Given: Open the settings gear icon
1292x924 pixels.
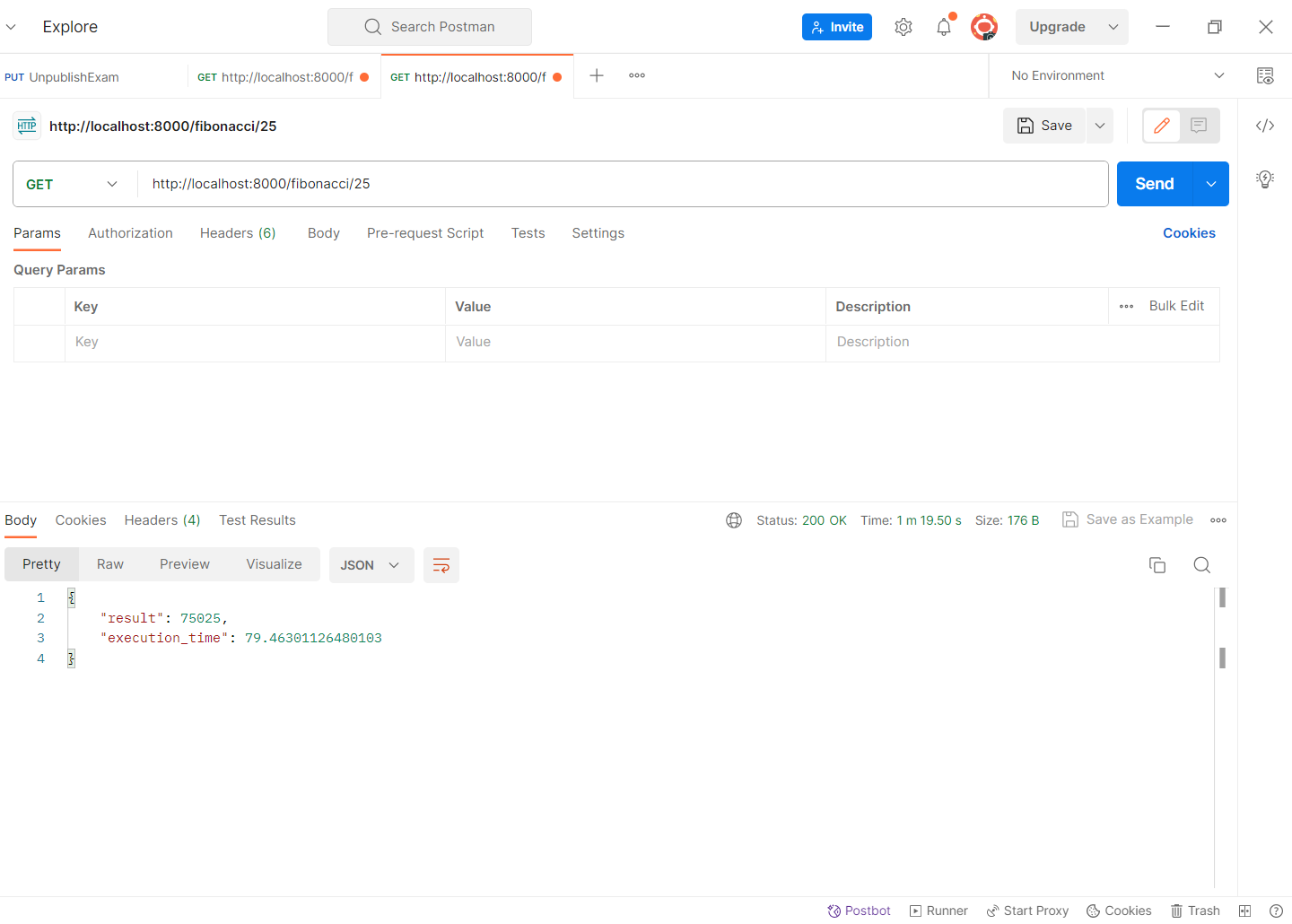Looking at the screenshot, I should (904, 27).
